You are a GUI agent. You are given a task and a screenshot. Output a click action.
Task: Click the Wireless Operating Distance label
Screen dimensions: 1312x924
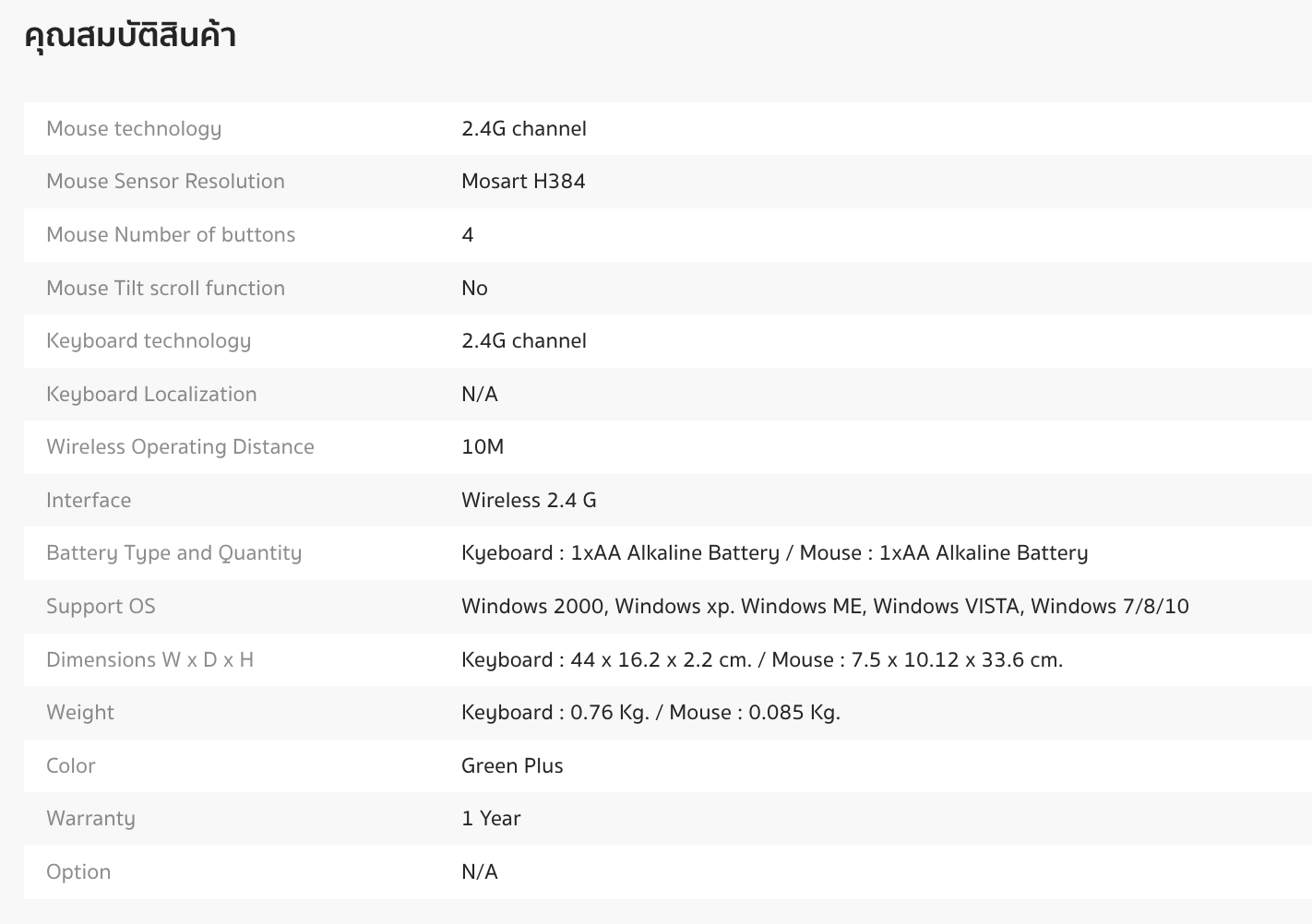tap(180, 447)
